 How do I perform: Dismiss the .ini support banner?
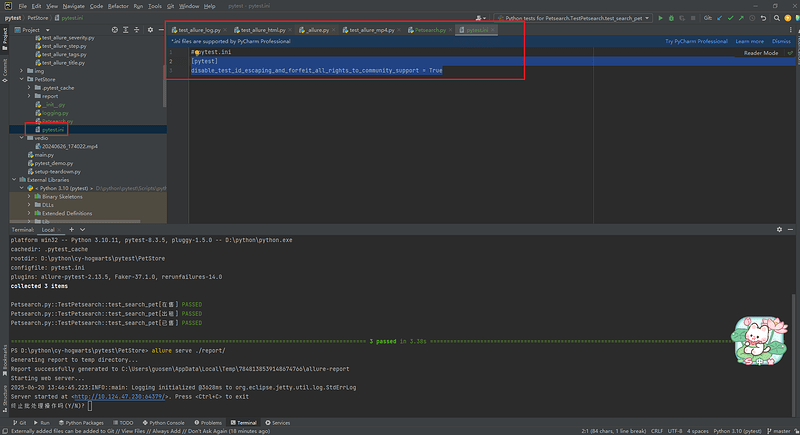click(x=781, y=41)
